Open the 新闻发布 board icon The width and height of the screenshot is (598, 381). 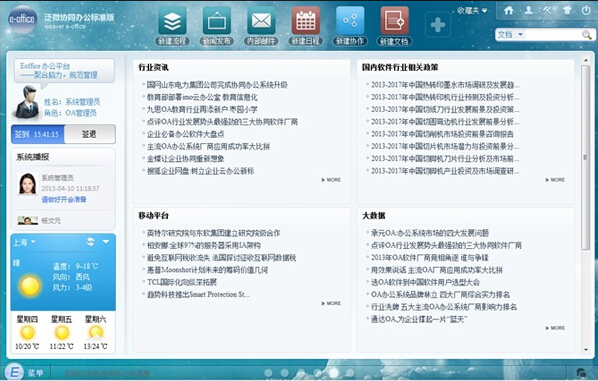tap(217, 21)
